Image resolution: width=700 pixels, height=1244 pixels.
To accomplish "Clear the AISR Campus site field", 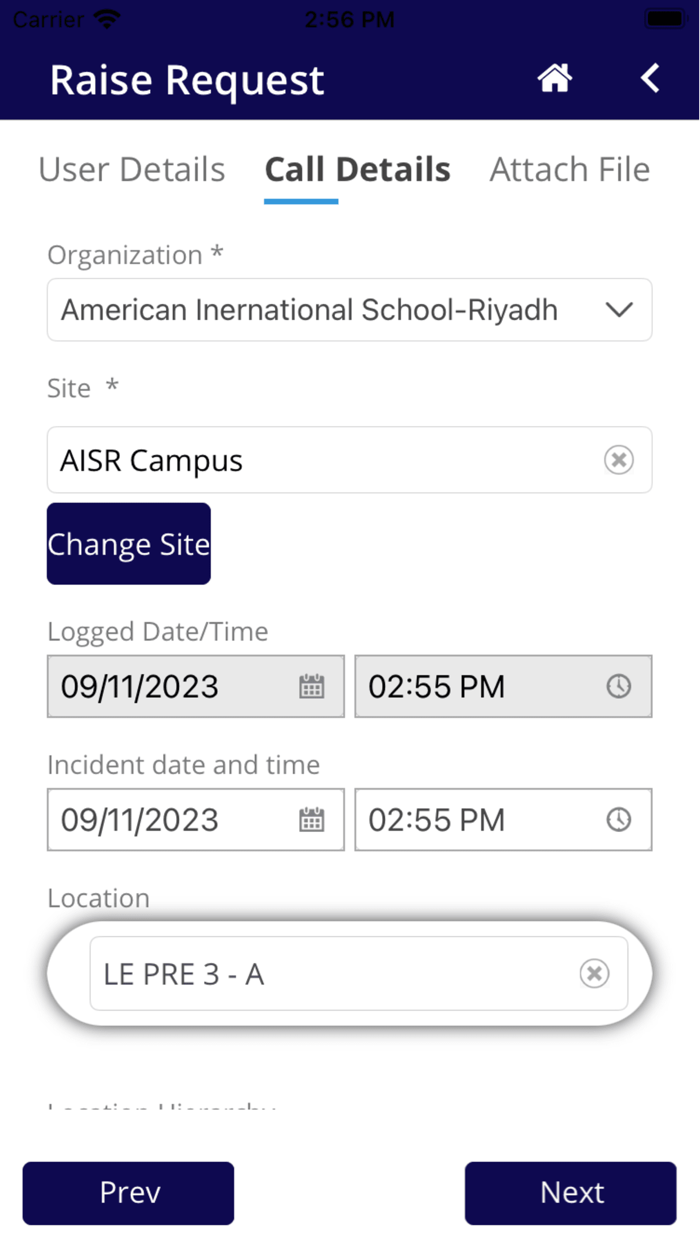I will pos(619,459).
